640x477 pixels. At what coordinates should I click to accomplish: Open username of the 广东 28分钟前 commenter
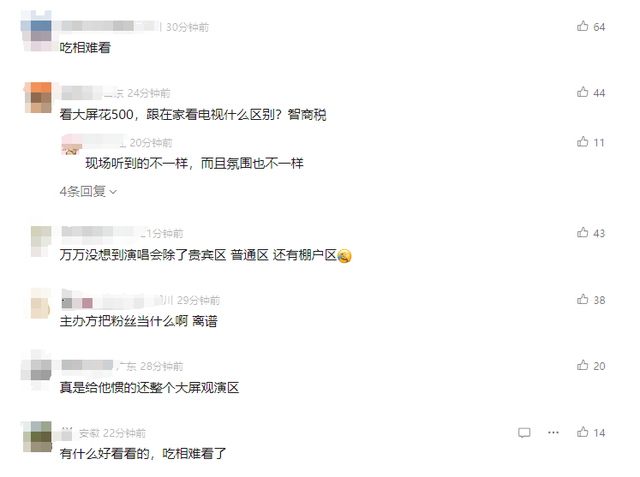[87, 366]
